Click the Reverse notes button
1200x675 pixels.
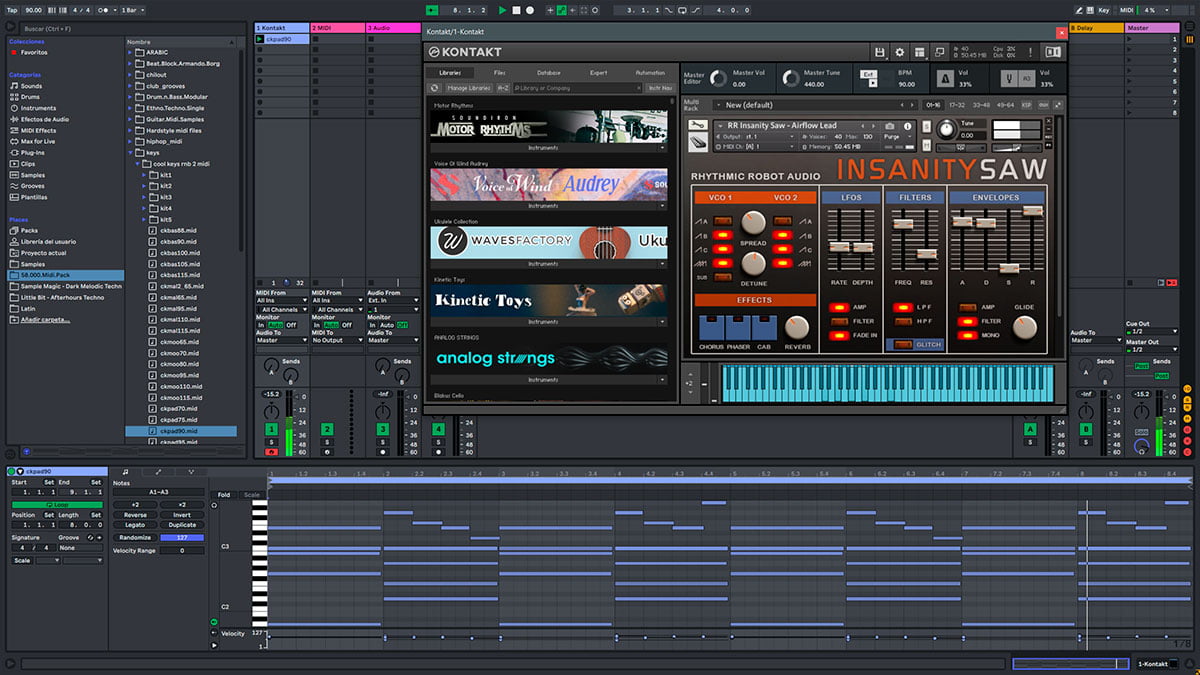coord(135,515)
